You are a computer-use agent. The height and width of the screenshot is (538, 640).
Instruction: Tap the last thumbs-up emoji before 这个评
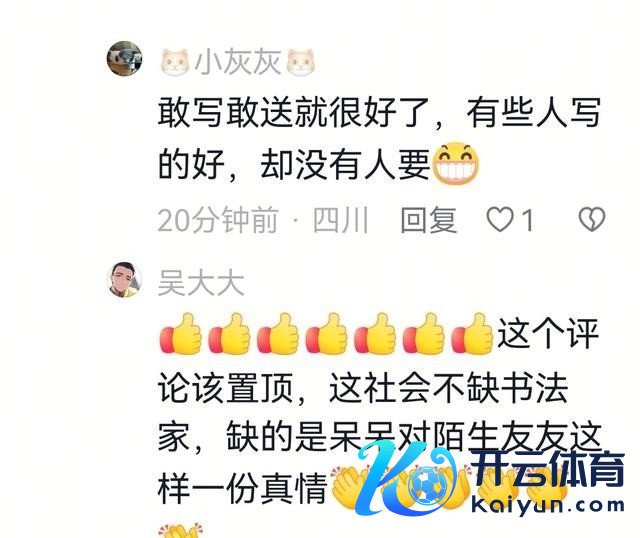pyautogui.click(x=472, y=334)
